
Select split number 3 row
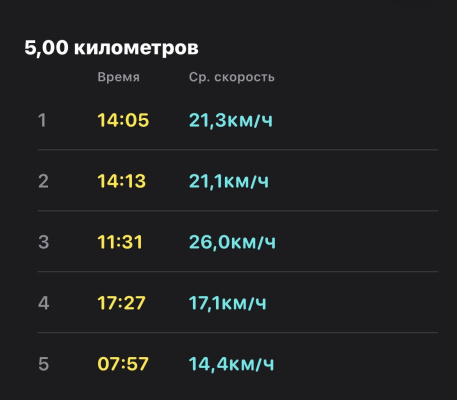(x=238, y=242)
